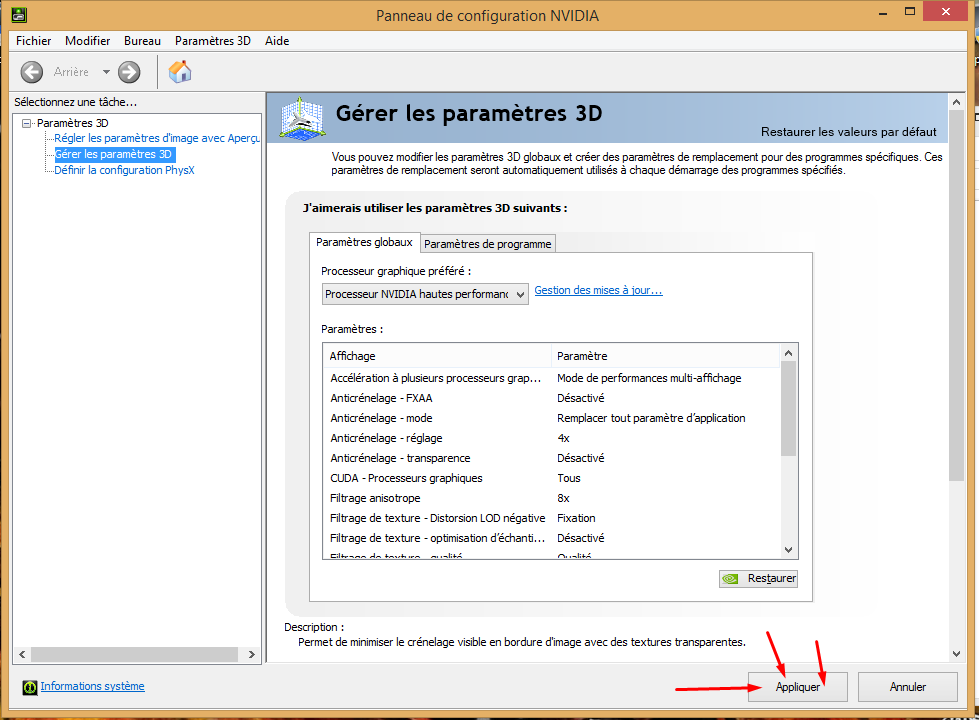
Task: Click the 'Tous' value for CUDA
Action: [x=569, y=478]
